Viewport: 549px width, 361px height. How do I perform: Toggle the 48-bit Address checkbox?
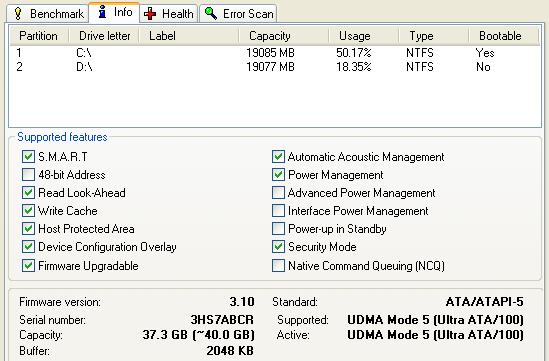click(28, 174)
